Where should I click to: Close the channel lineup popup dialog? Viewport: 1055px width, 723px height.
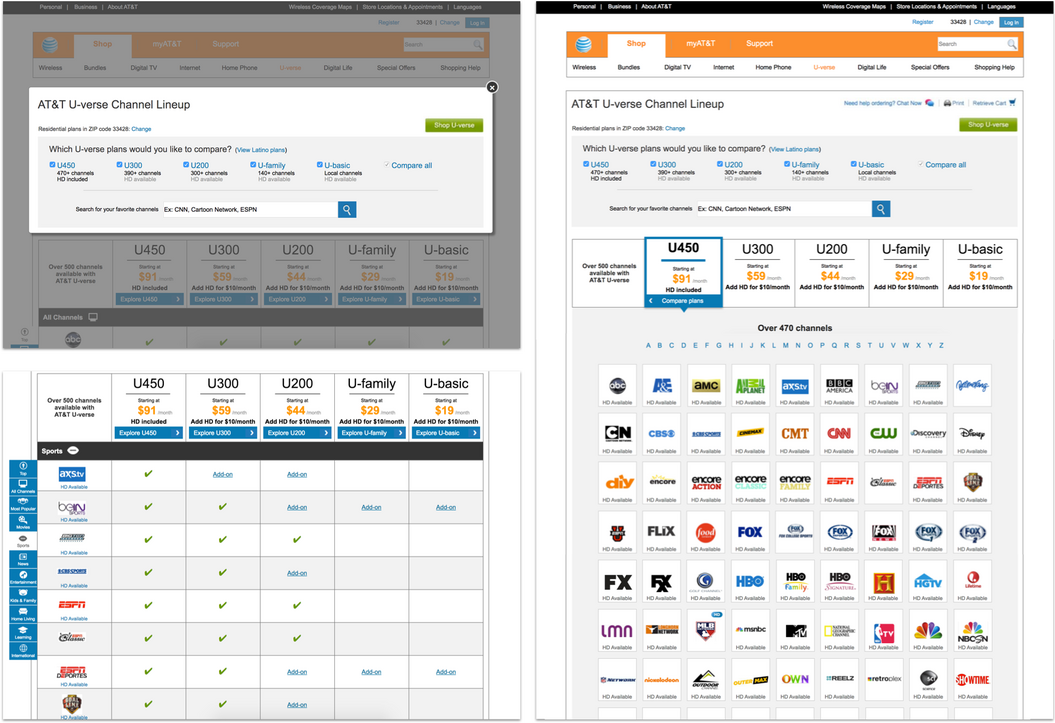tap(492, 88)
